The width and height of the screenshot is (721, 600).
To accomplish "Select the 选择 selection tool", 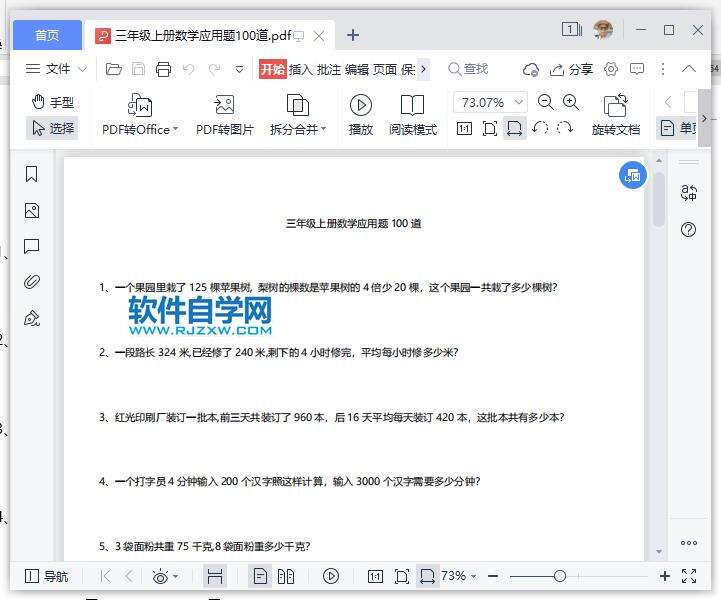I will (53, 128).
